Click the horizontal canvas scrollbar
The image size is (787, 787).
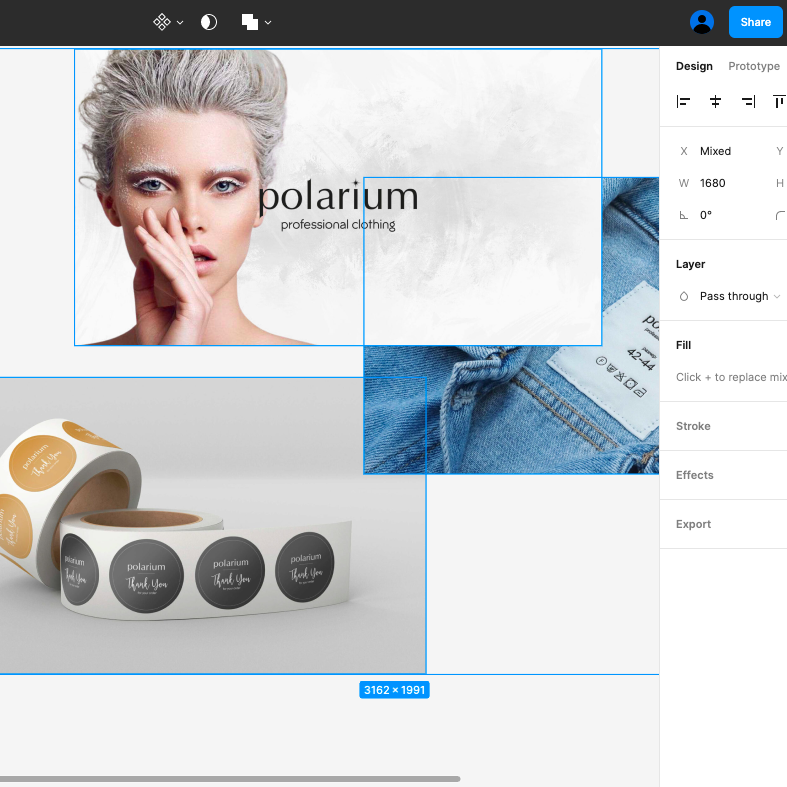point(230,779)
